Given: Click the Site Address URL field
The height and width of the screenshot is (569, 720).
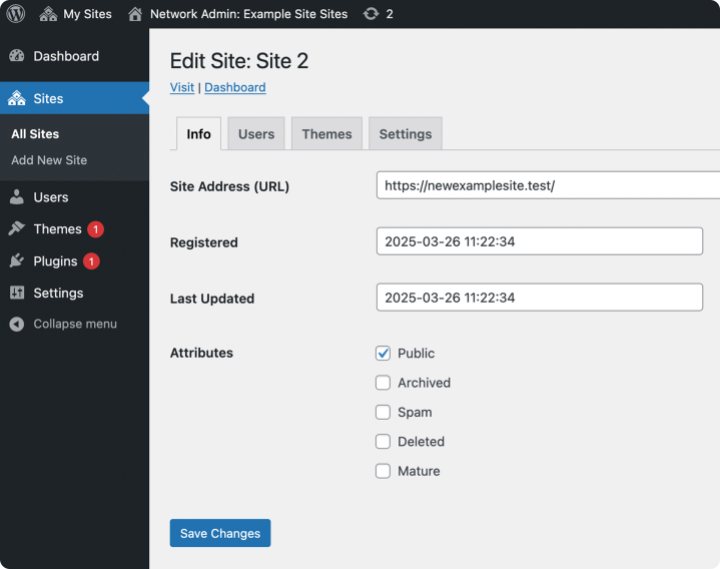Looking at the screenshot, I should coord(547,185).
